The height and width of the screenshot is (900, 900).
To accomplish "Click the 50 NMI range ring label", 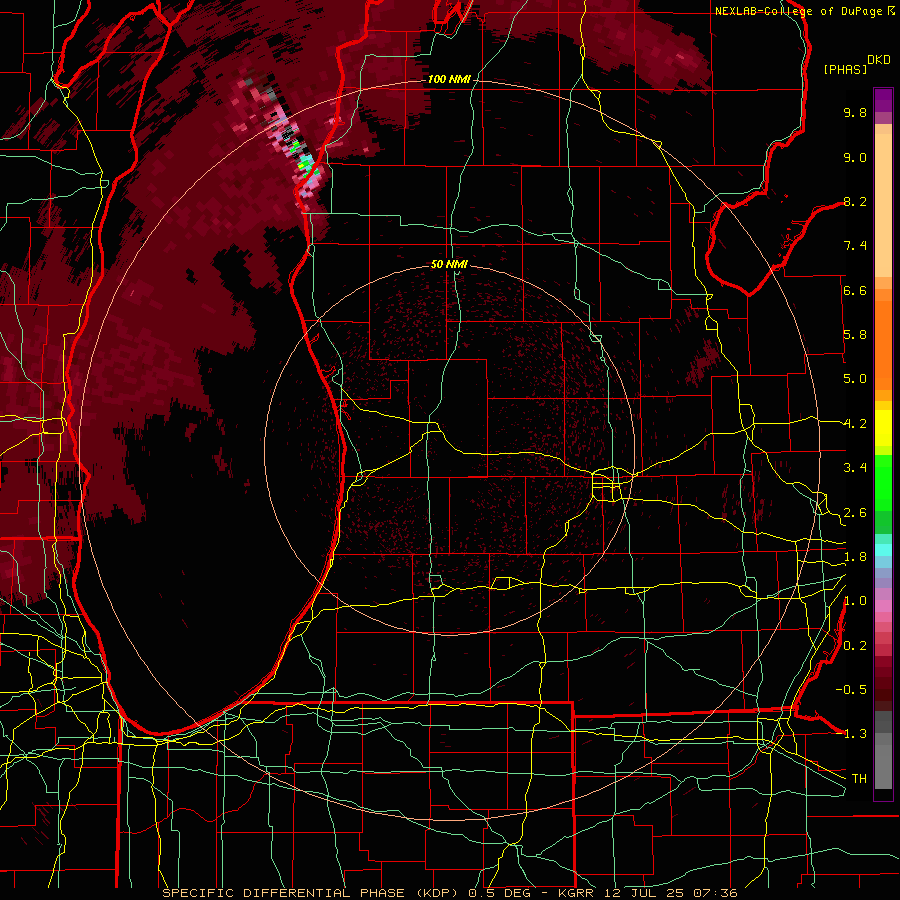I will click(x=449, y=265).
